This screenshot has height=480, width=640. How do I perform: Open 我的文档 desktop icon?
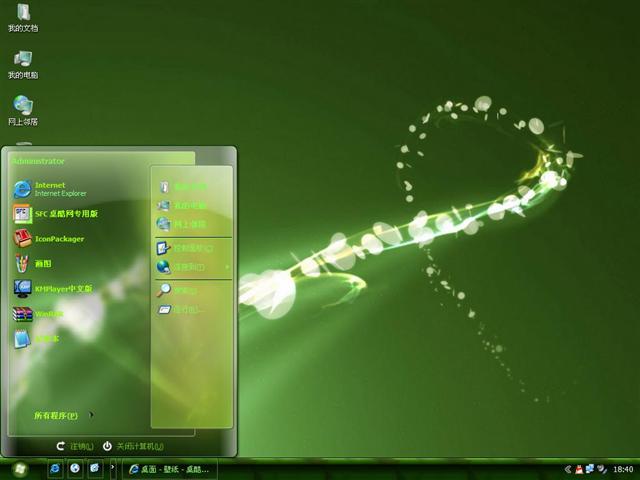pos(22,18)
